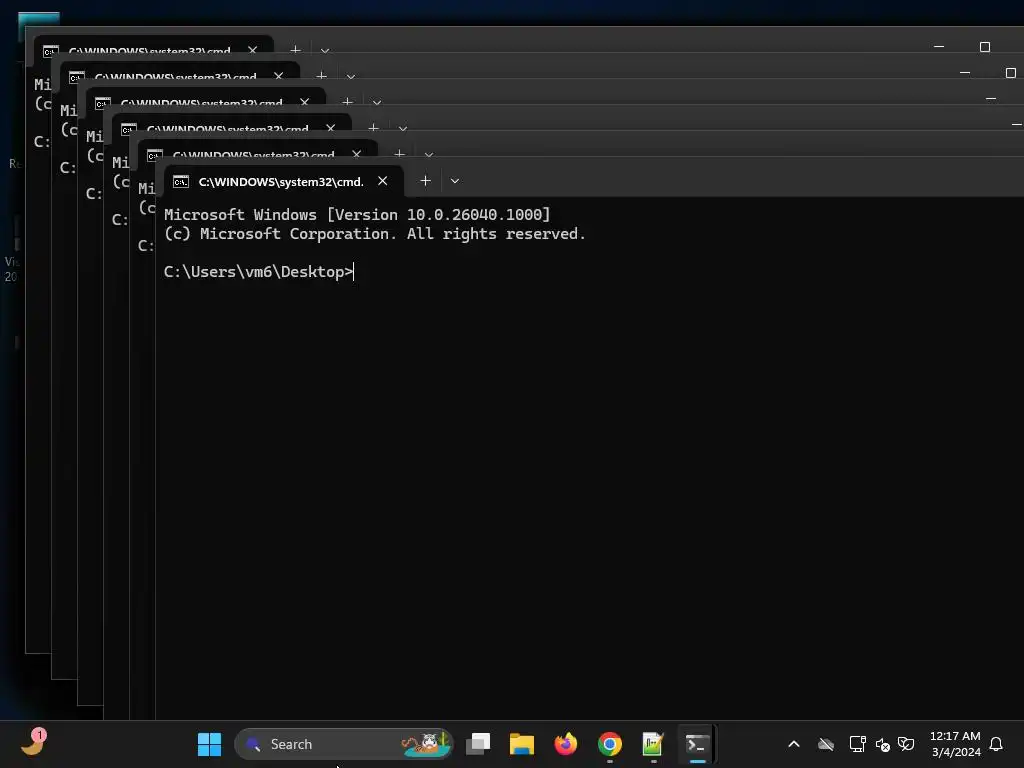Viewport: 1024px width, 768px height.
Task: Open the fourth-from-back Terminal window's dropdown chevron
Action: 403,128
